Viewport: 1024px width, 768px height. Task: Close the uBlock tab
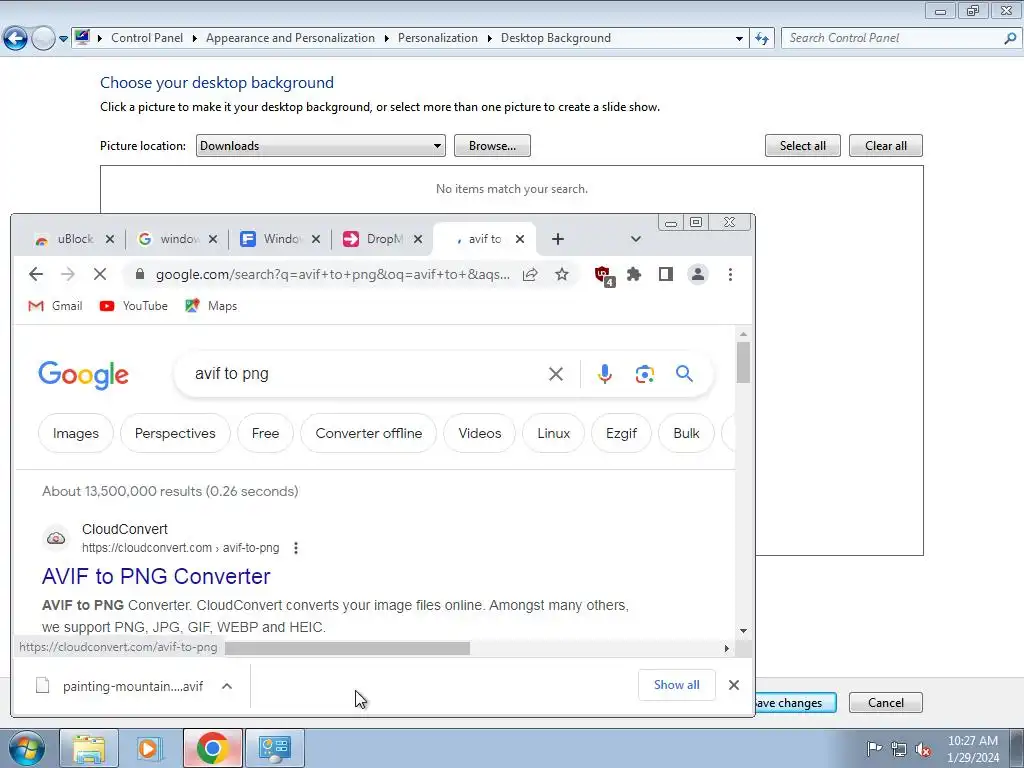[x=110, y=239]
